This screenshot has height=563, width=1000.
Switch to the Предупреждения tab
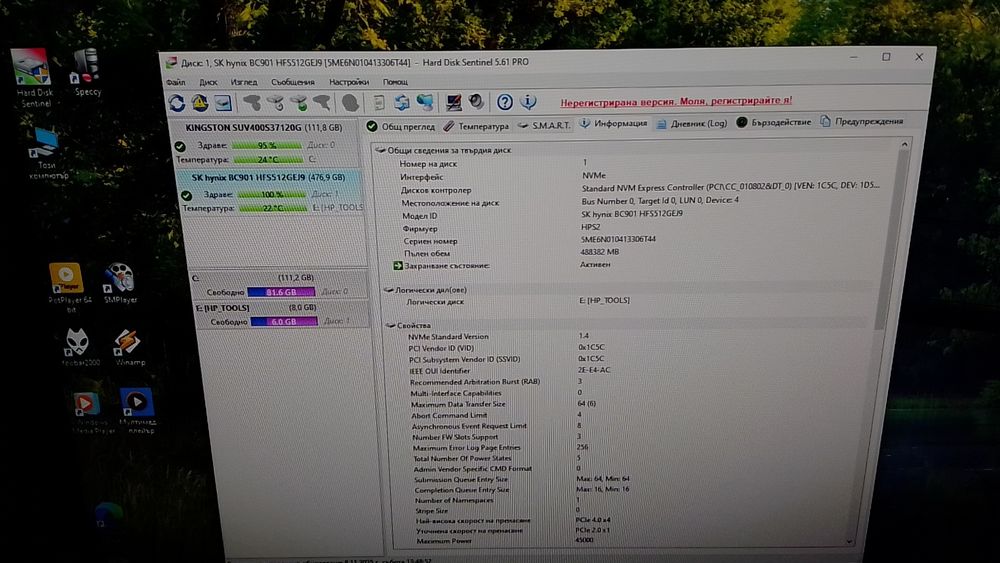click(862, 122)
